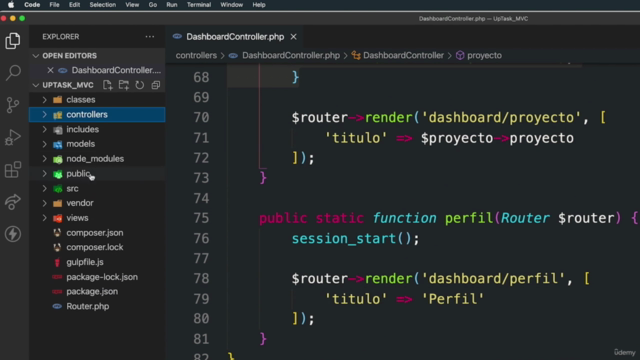The height and width of the screenshot is (360, 640).
Task: Collapse the UPTASK_MVC project section
Action: (x=36, y=85)
